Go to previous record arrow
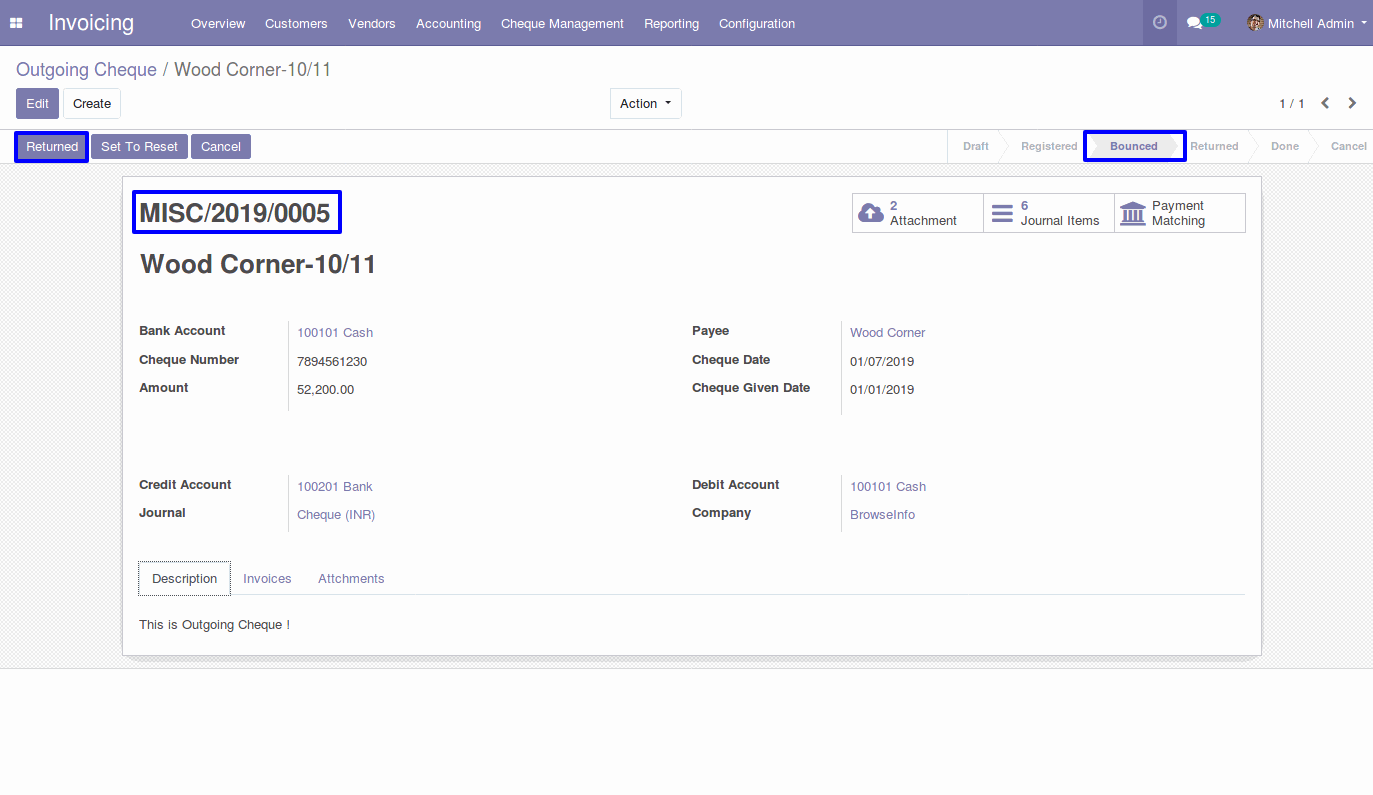This screenshot has width=1373, height=795. (1325, 103)
